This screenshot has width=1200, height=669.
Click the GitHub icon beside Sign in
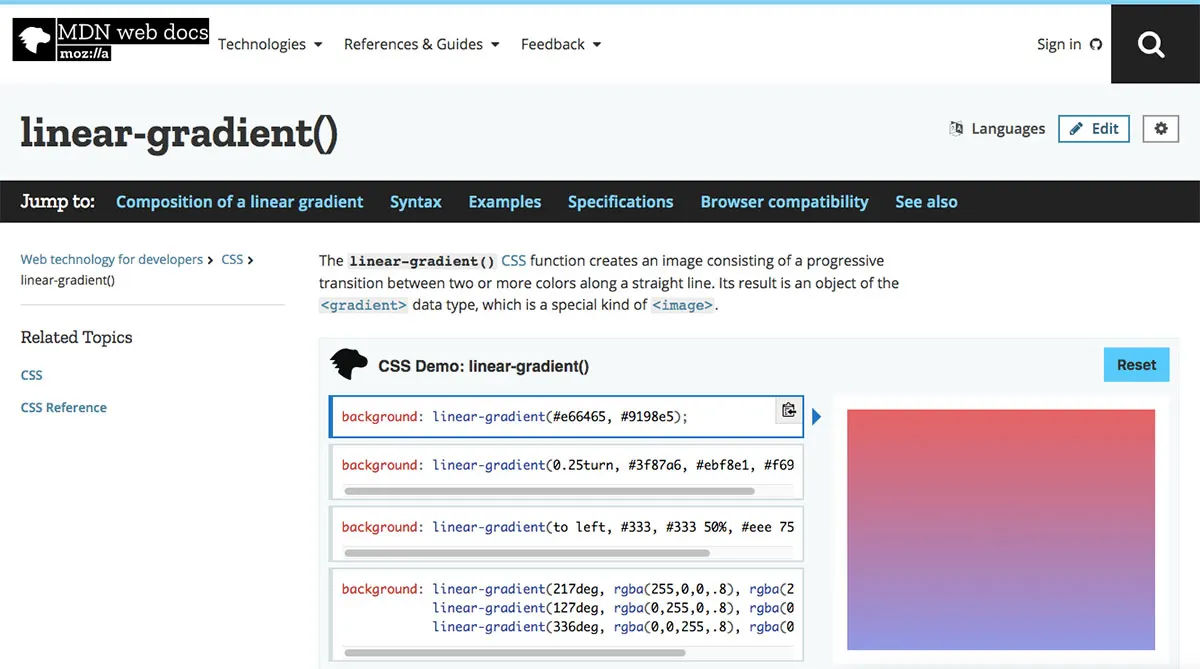pos(1096,44)
